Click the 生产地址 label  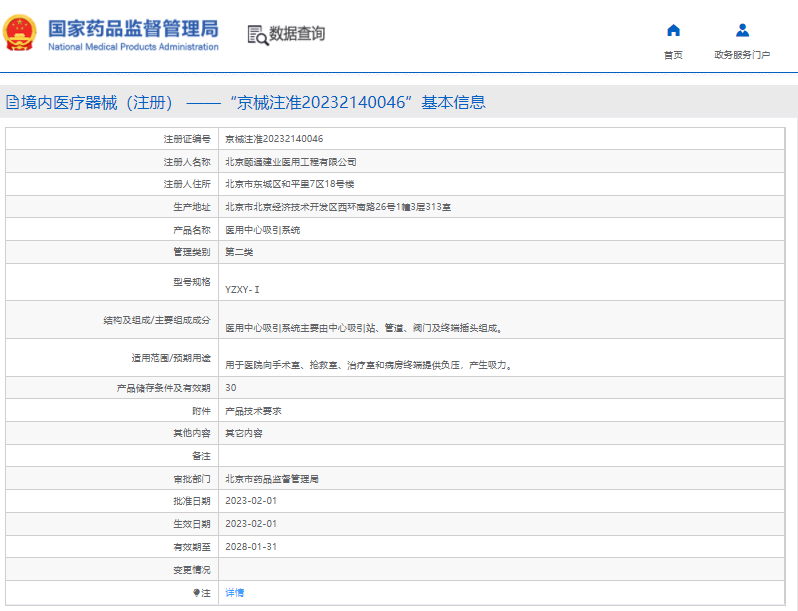[x=192, y=207]
